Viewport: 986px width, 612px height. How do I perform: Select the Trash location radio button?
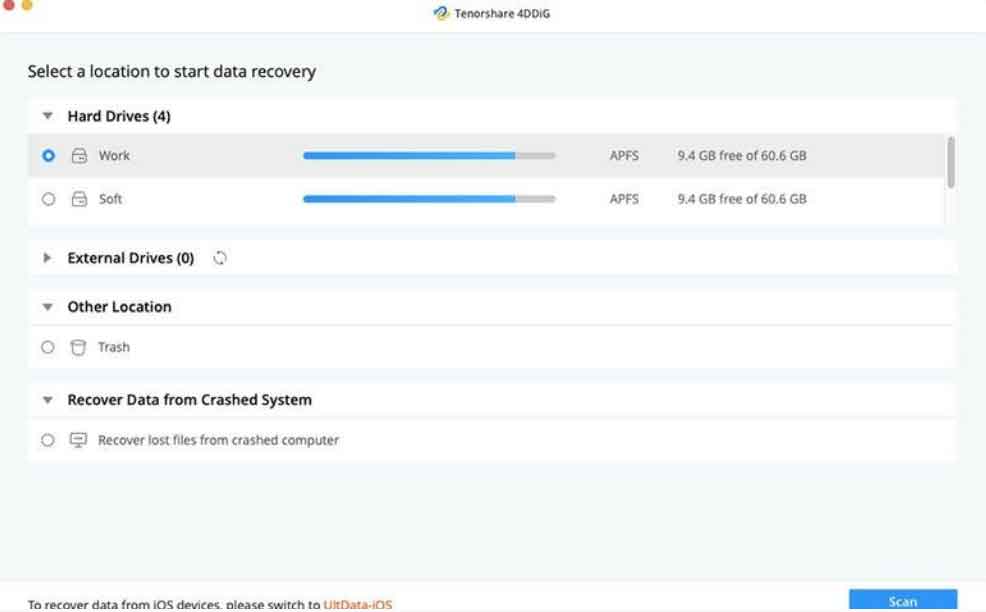[x=48, y=347]
